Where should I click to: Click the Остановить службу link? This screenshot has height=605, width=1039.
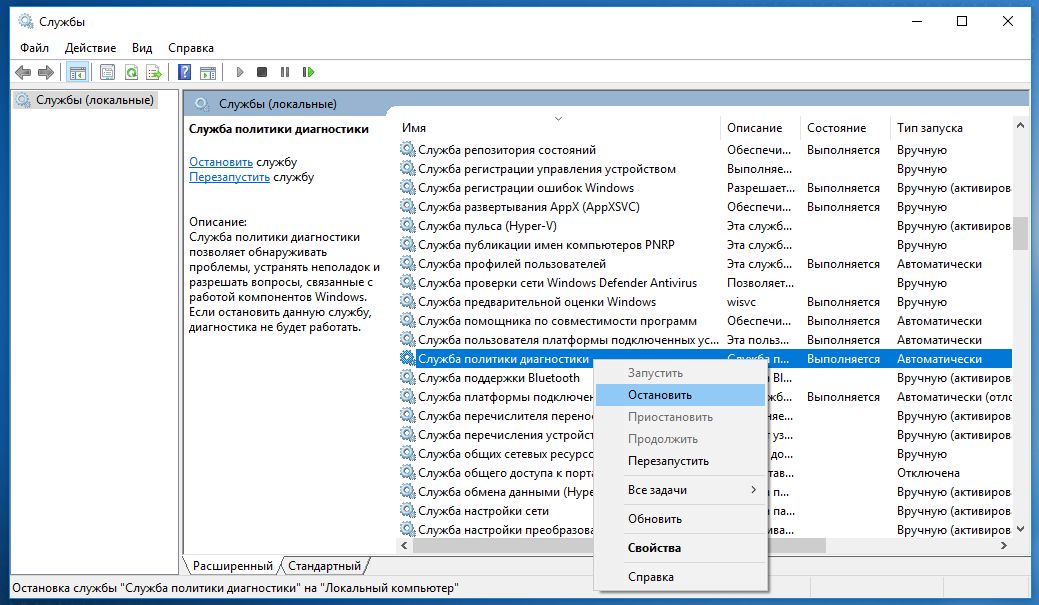pyautogui.click(x=221, y=162)
